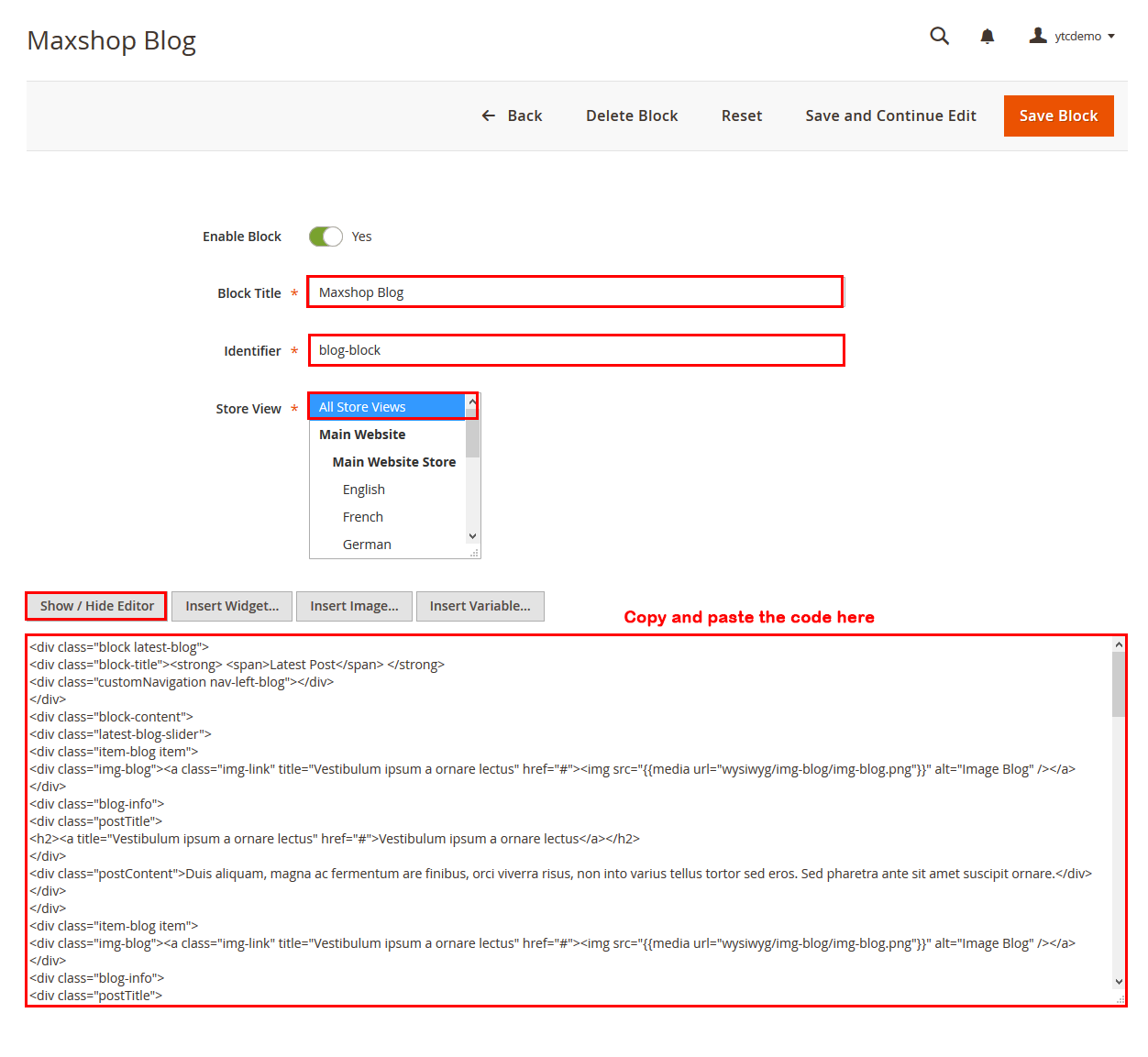Click in the Block Title field

click(x=575, y=292)
